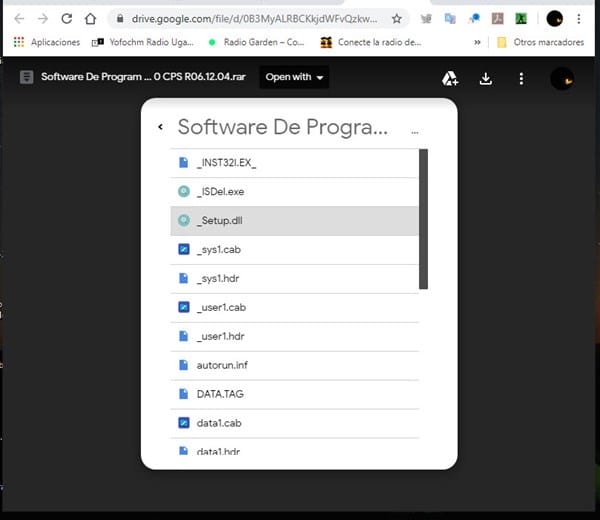Viewport: 600px width, 520px height.
Task: Go back in browser history
Action: click(19, 18)
